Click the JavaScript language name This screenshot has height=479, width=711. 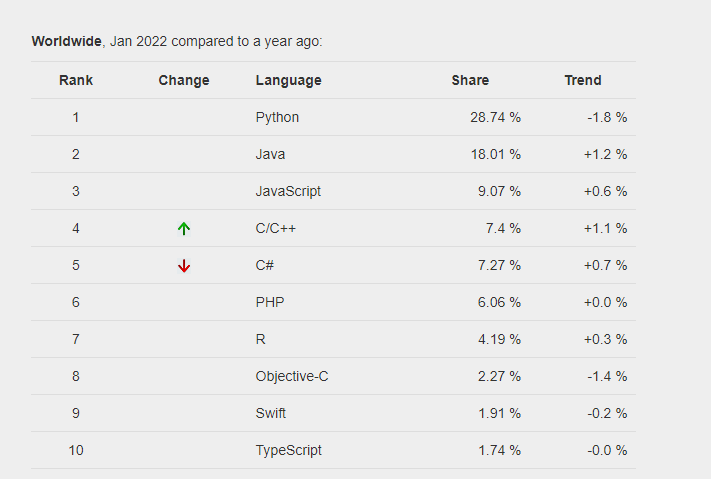point(288,191)
